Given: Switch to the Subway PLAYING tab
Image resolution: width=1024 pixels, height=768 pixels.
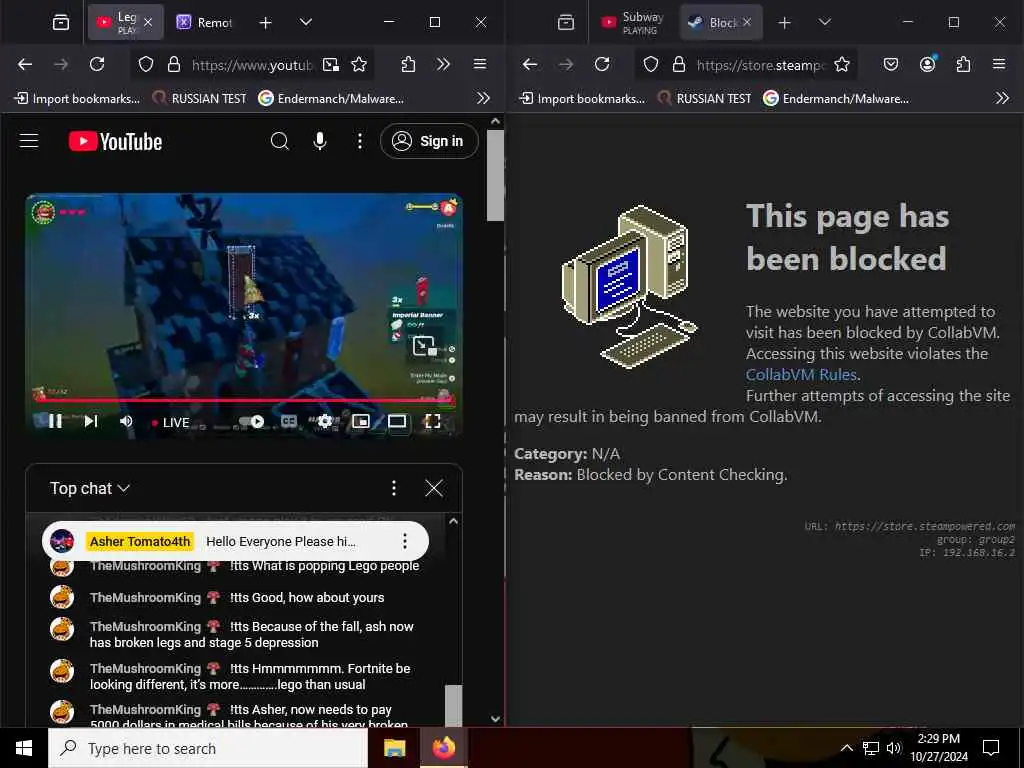Looking at the screenshot, I should tap(632, 22).
